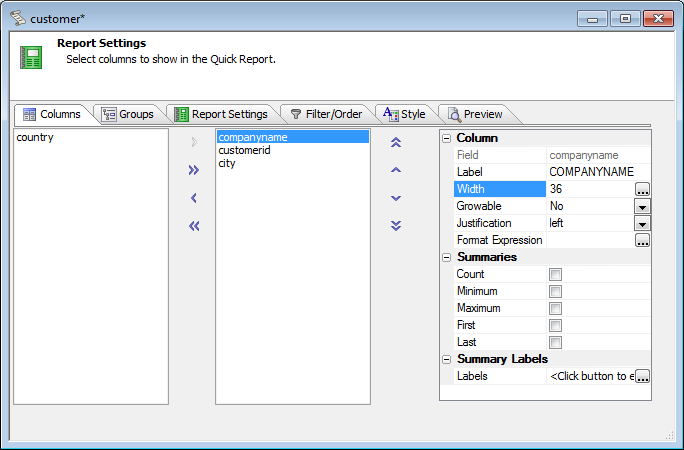
Task: Enable the Count summary checkbox
Action: 555,274
